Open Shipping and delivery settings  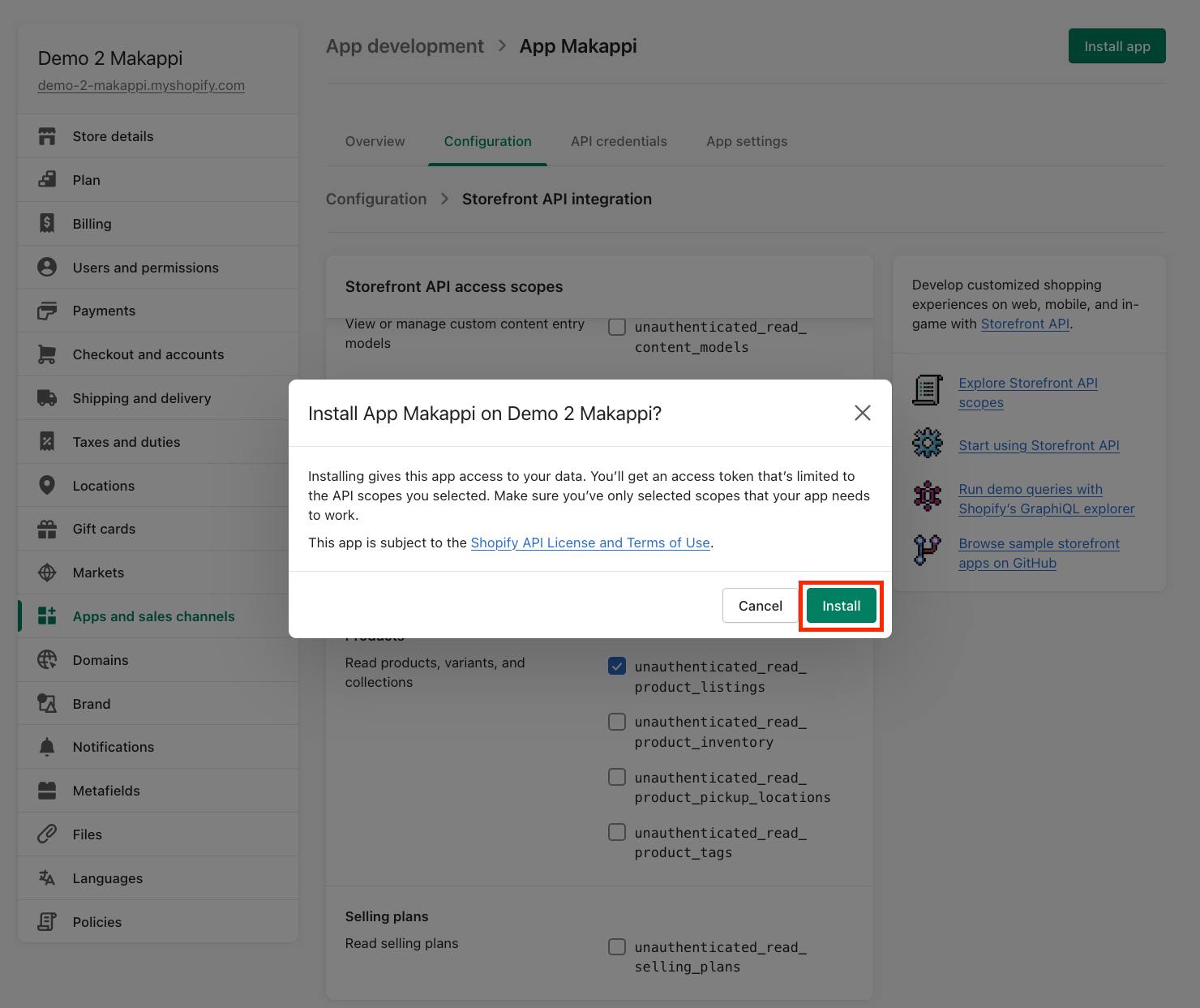pyautogui.click(x=158, y=398)
